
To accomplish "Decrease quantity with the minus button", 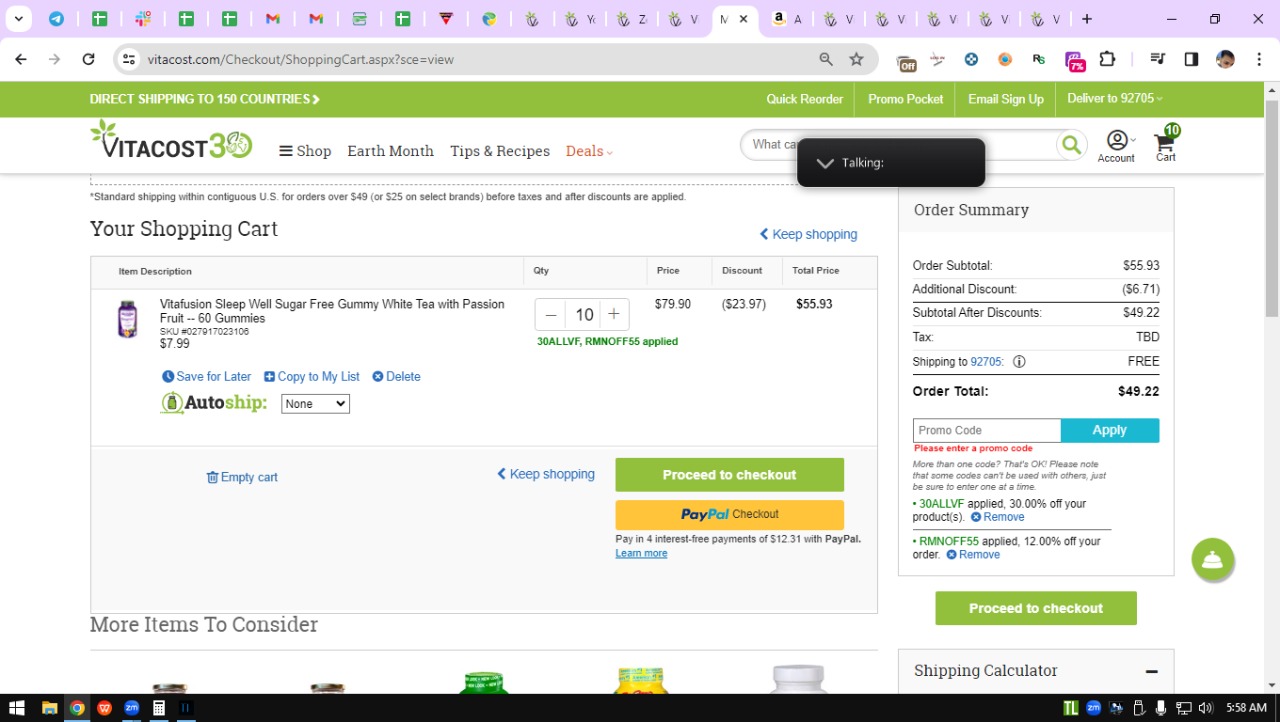I will [551, 314].
